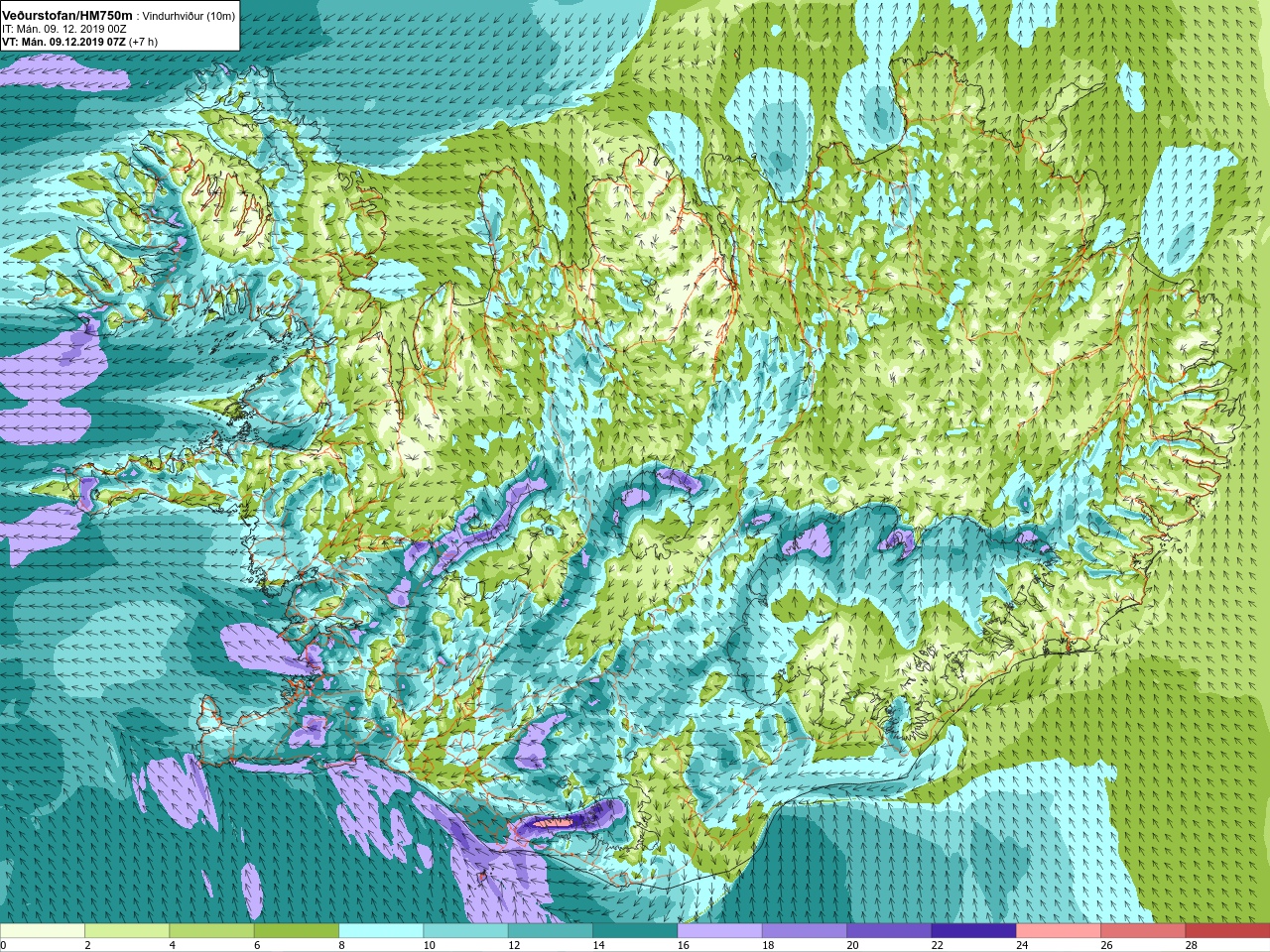
Task: Click the 18–20 m/s medium purple legend swatch
Action: point(805,931)
